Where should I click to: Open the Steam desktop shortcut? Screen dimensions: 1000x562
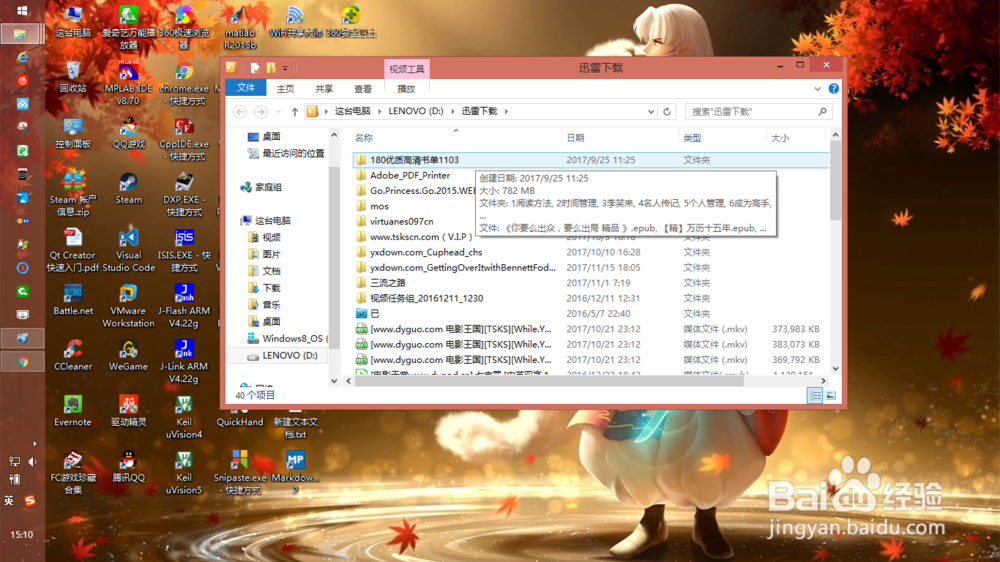(x=128, y=188)
